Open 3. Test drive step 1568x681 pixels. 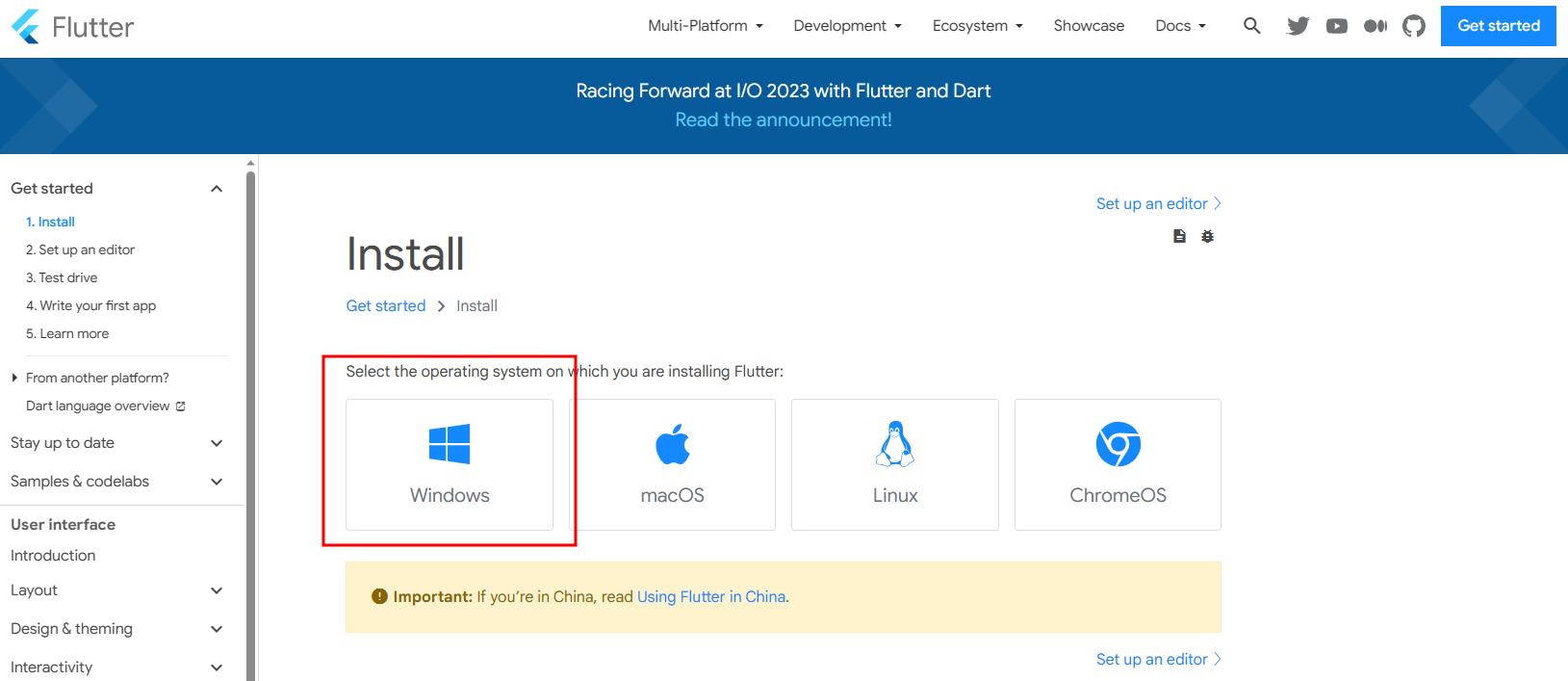pyautogui.click(x=62, y=277)
